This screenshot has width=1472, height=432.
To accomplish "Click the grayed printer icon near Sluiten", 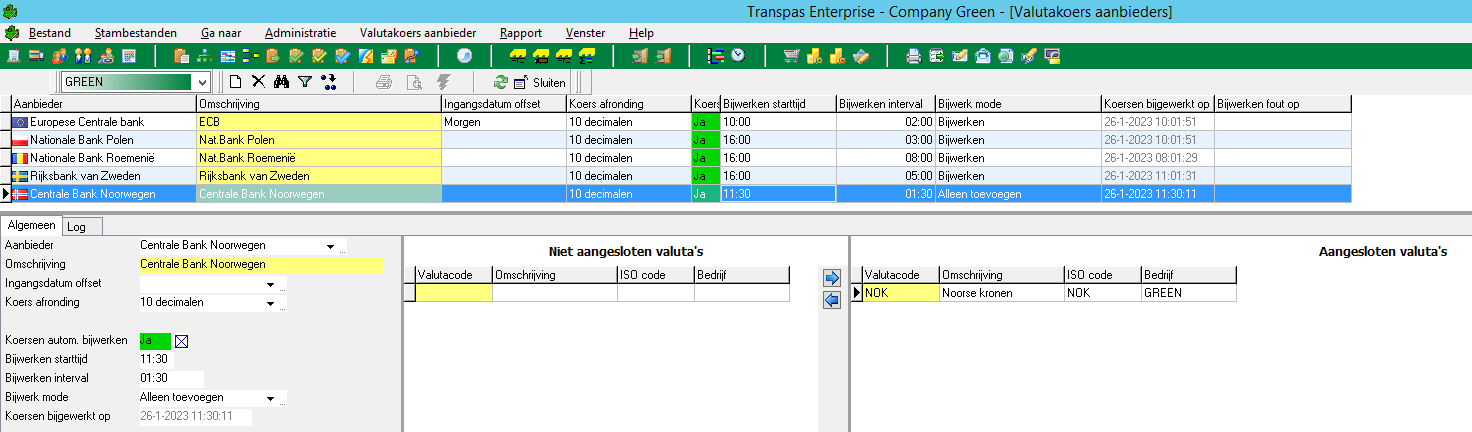I will click(384, 82).
